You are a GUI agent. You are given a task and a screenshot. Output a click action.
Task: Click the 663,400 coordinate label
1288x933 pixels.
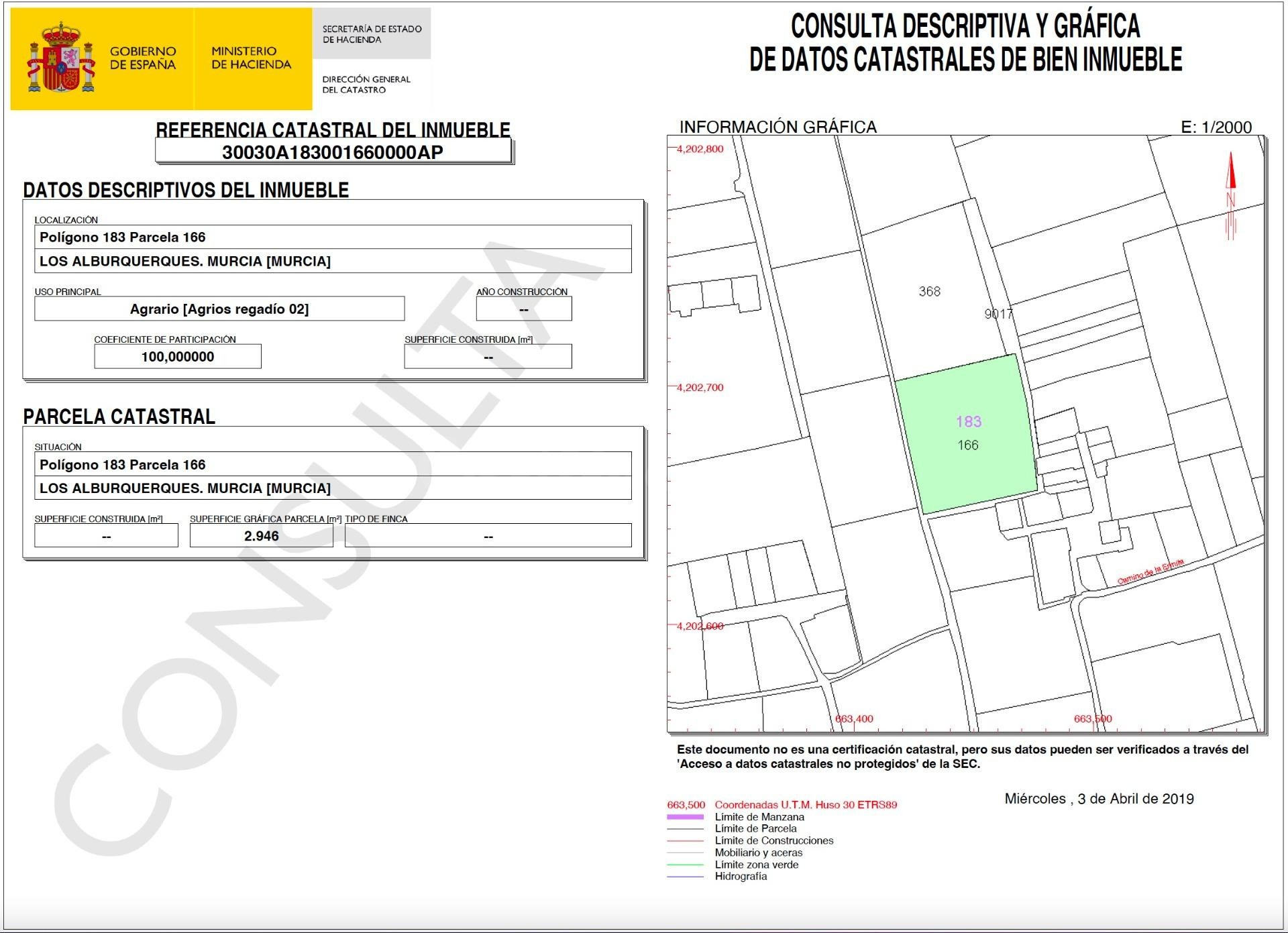point(854,718)
